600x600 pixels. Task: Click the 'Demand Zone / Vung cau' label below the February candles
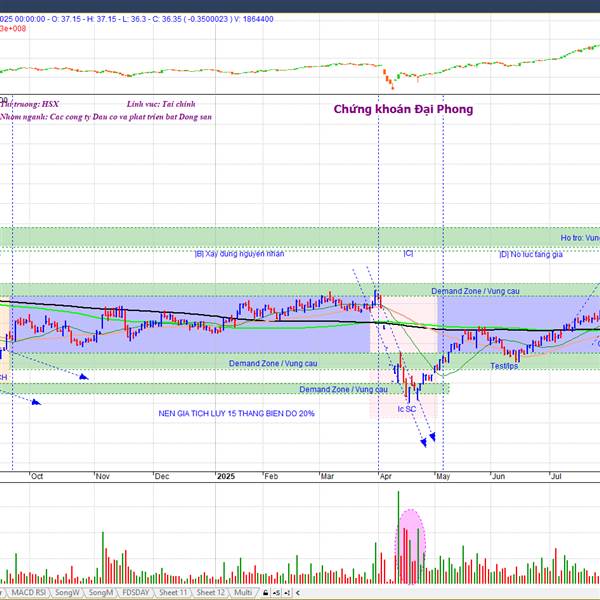pos(273,364)
